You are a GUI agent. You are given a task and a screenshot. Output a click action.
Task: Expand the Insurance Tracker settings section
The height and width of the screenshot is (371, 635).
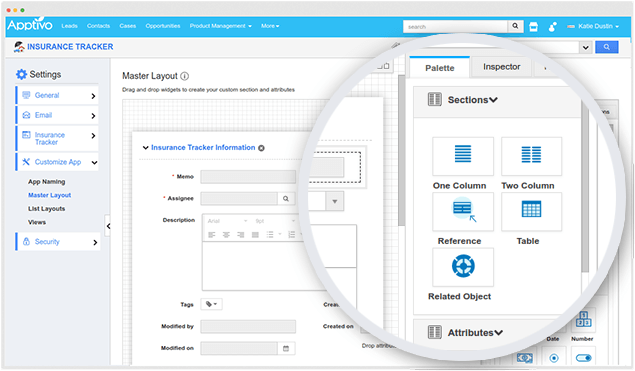(x=57, y=138)
